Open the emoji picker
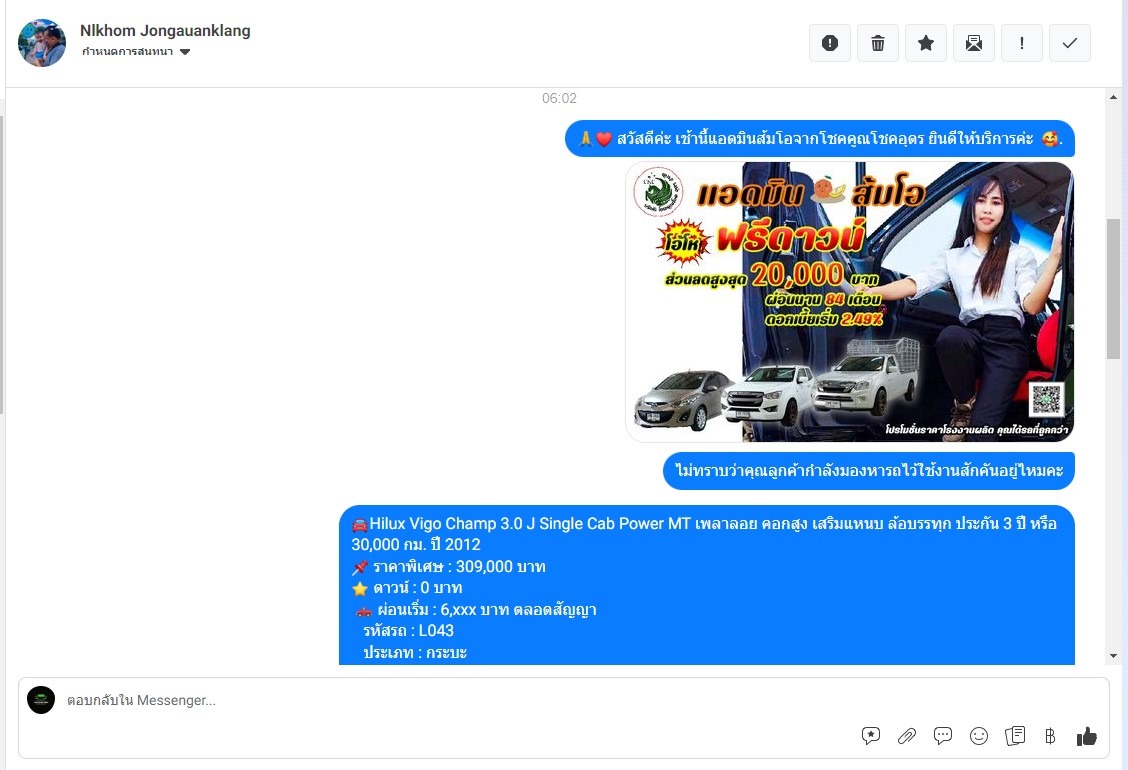This screenshot has height=770, width=1128. [x=978, y=735]
